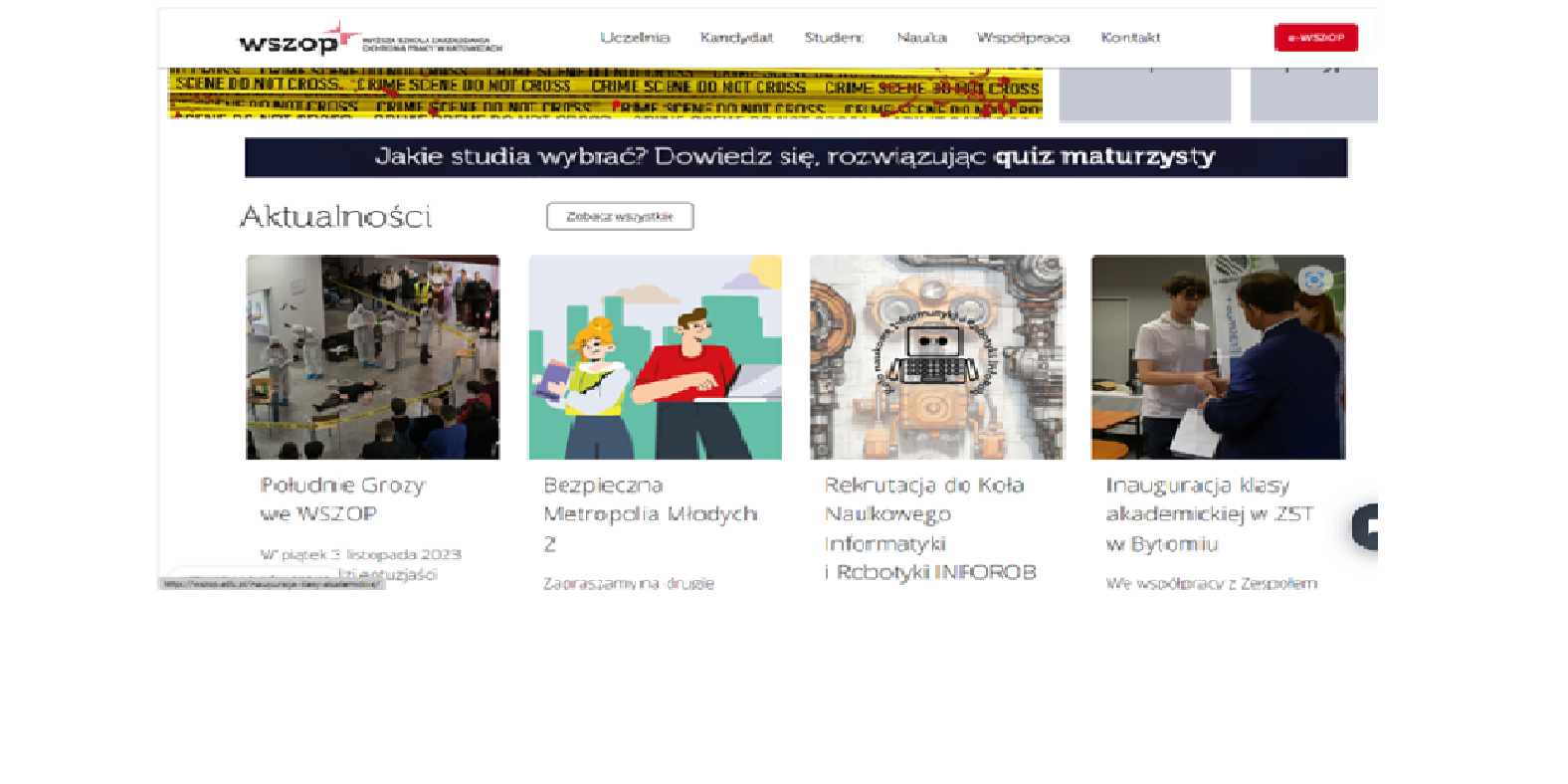Click text 'Zapraszamy na drugie'
Screen dimensions: 1568x784
pyautogui.click(x=628, y=583)
